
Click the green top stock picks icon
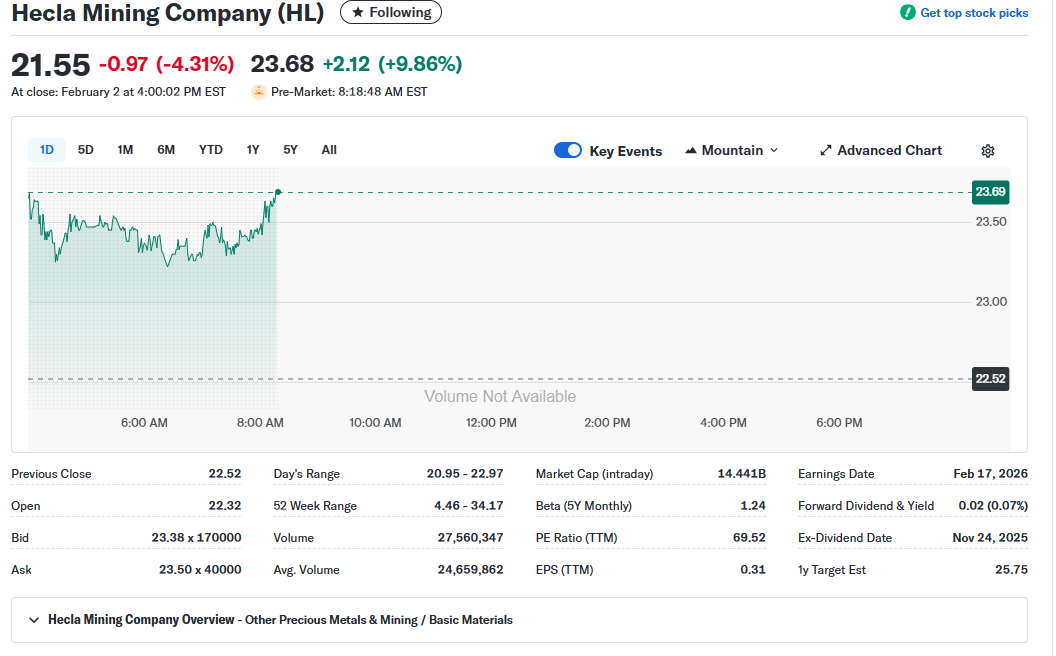[907, 13]
